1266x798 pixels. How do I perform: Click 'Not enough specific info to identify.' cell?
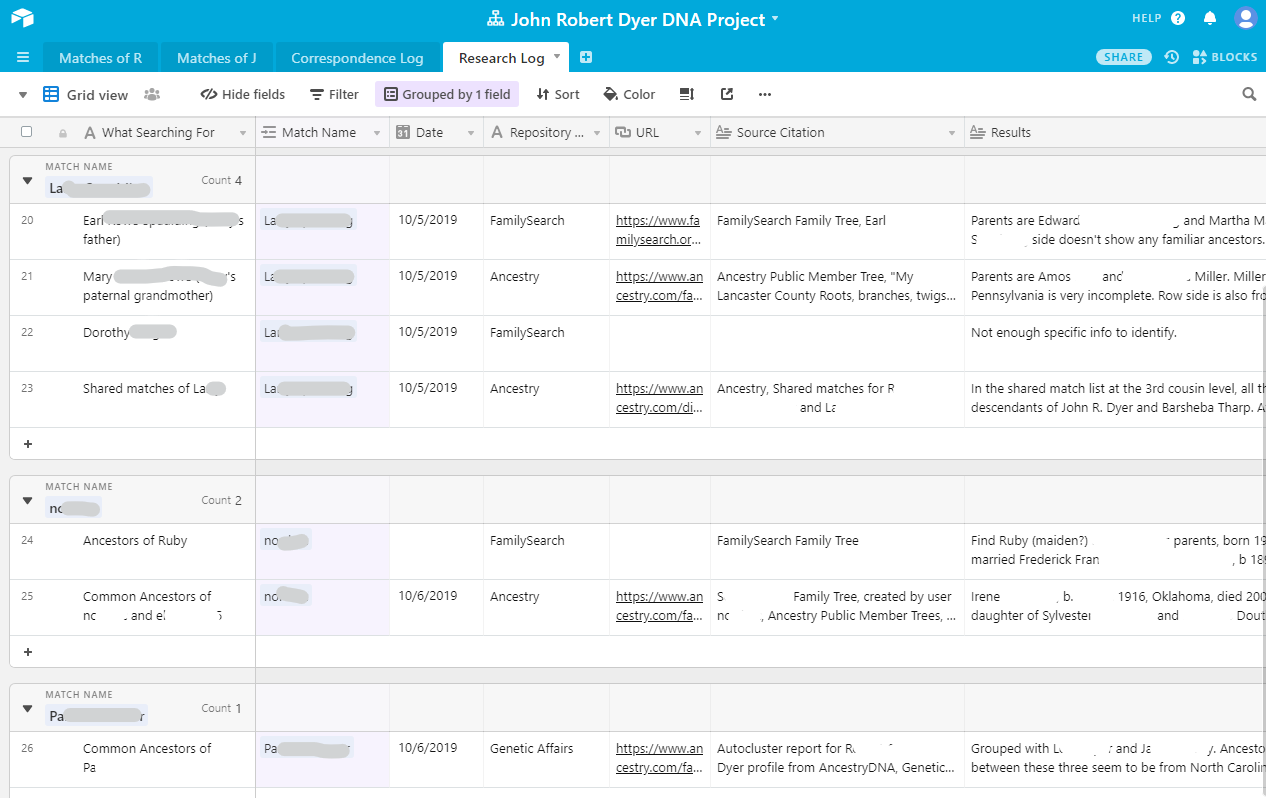pyautogui.click(x=1115, y=344)
